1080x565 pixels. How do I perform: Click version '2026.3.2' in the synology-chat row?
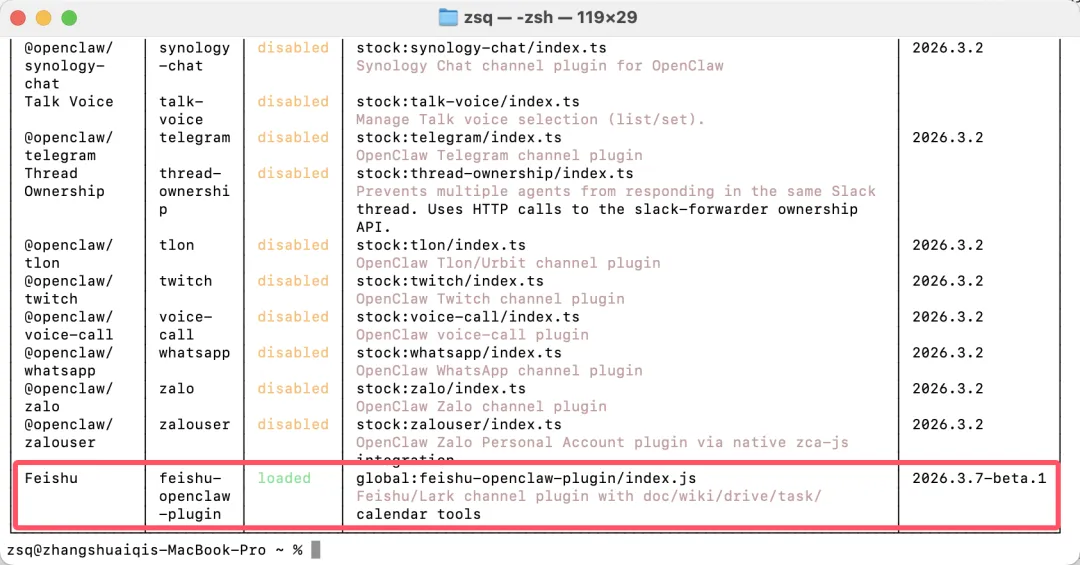948,48
